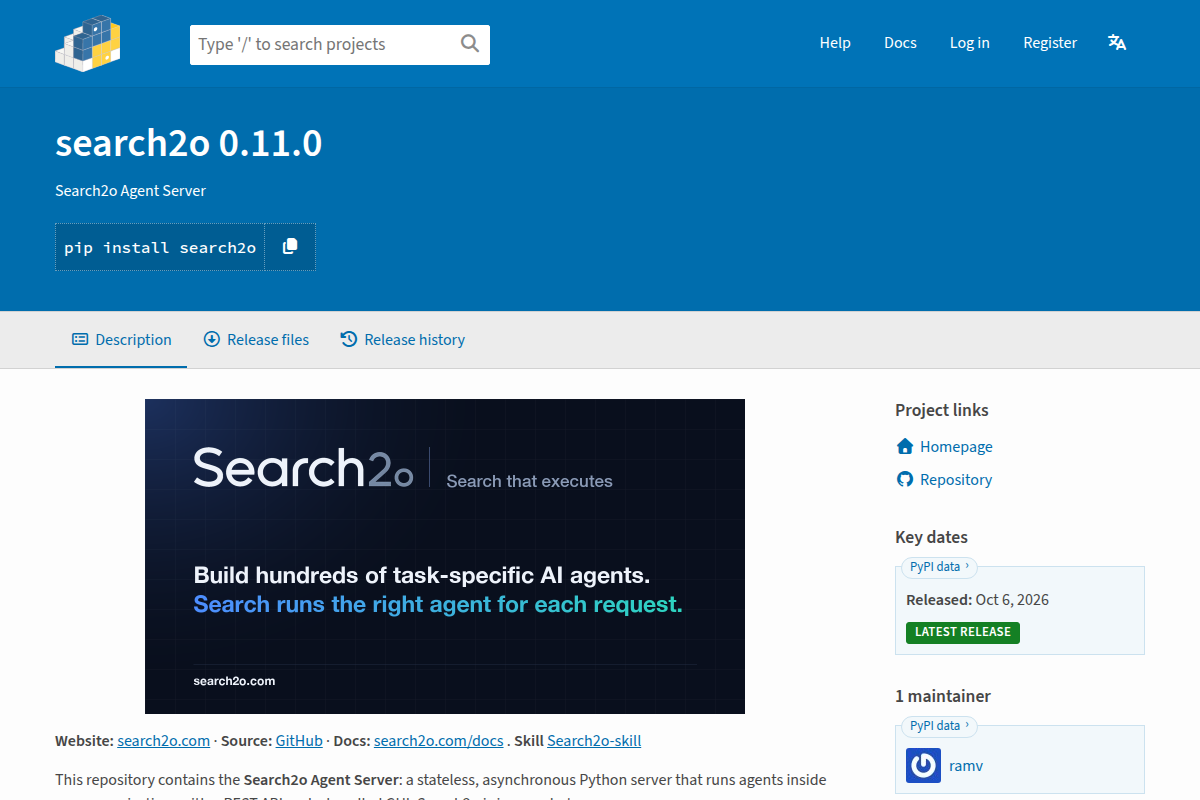Expand PyPI data badge under maintainer
Screen dimensions: 1200x800
[x=937, y=726]
